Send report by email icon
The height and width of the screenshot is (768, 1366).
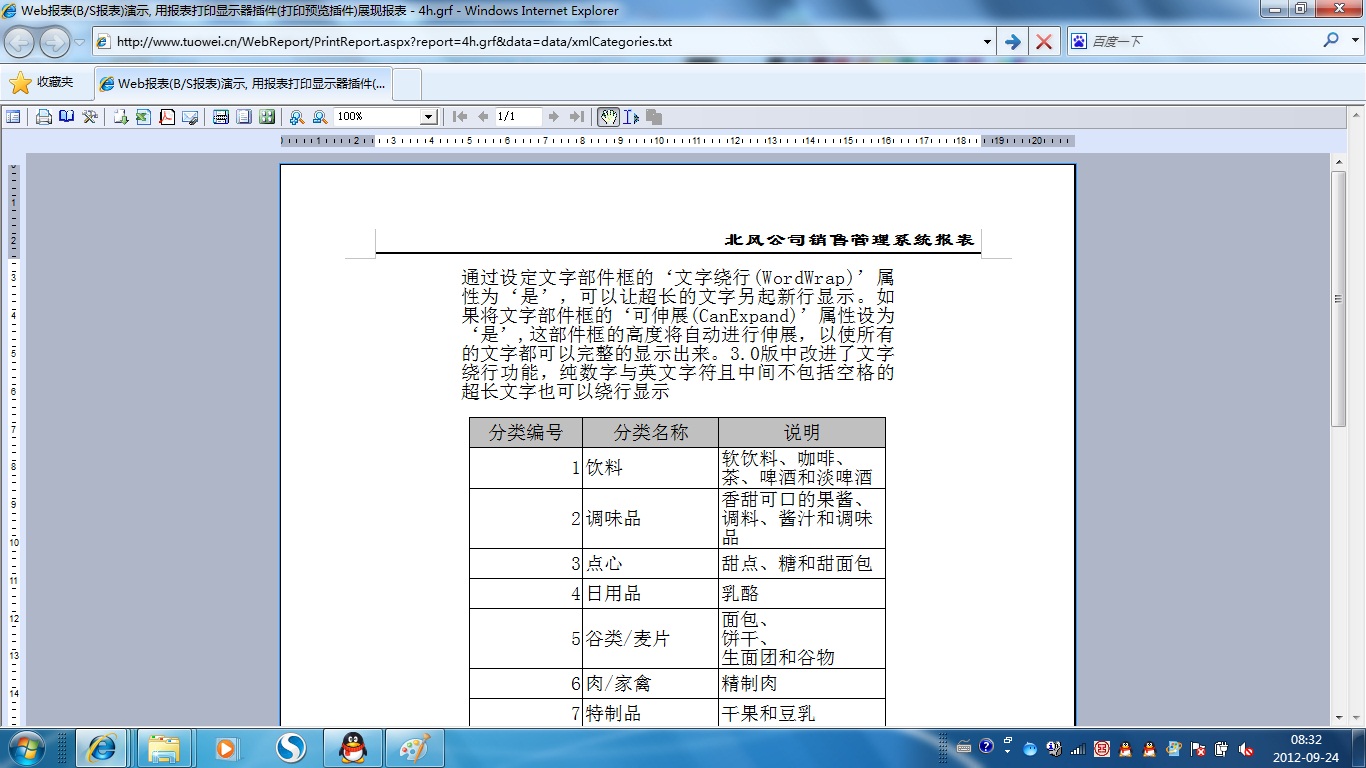(190, 117)
